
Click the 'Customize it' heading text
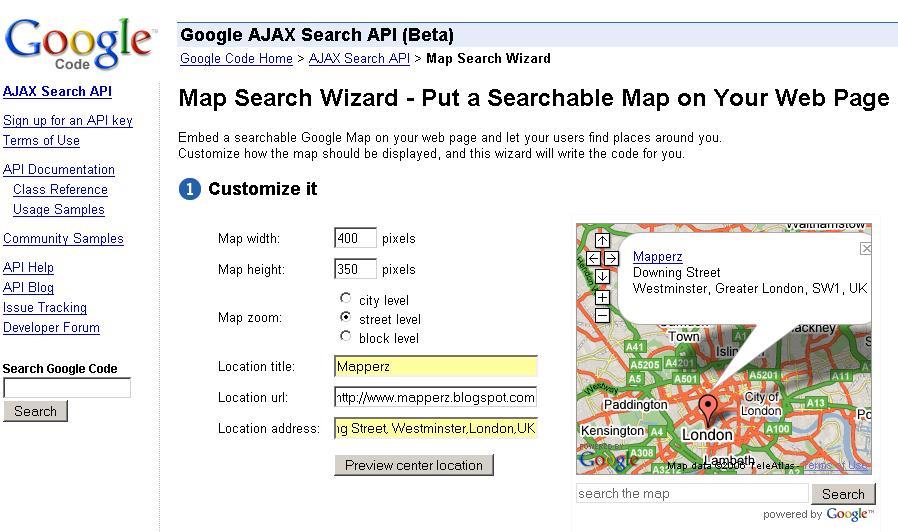point(262,188)
